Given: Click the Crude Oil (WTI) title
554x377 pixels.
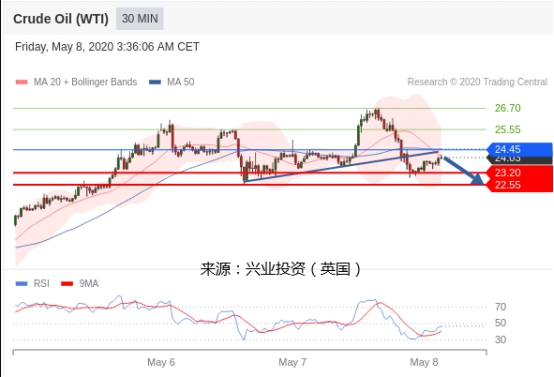Looking at the screenshot, I should coord(61,19).
